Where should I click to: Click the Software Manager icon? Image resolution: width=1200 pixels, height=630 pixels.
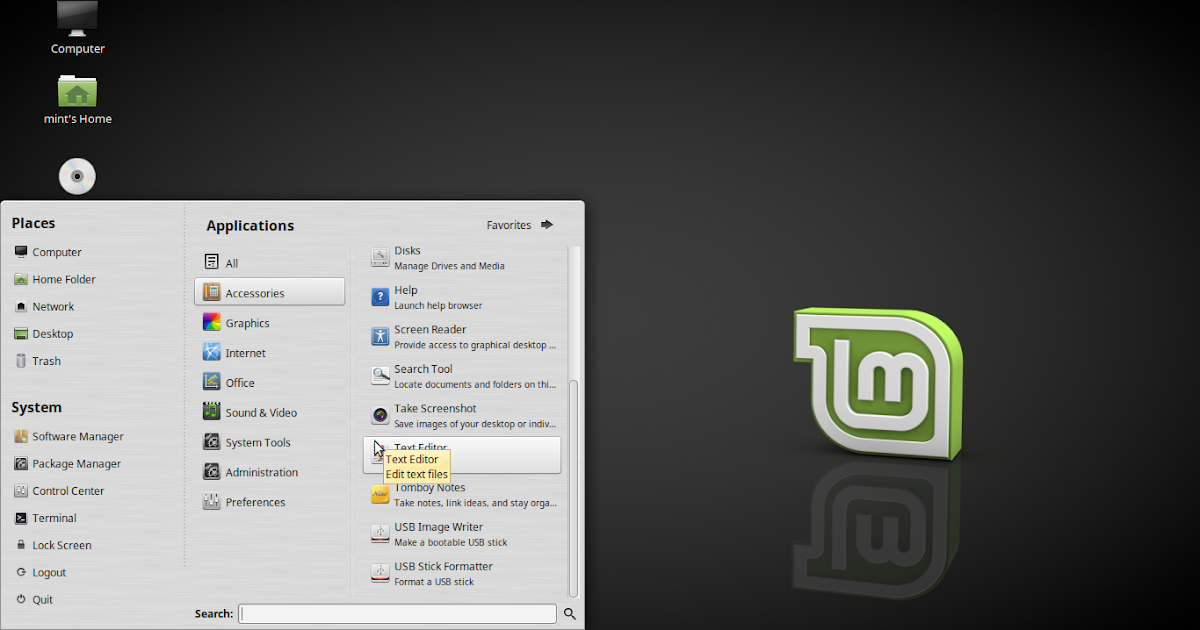(x=21, y=436)
